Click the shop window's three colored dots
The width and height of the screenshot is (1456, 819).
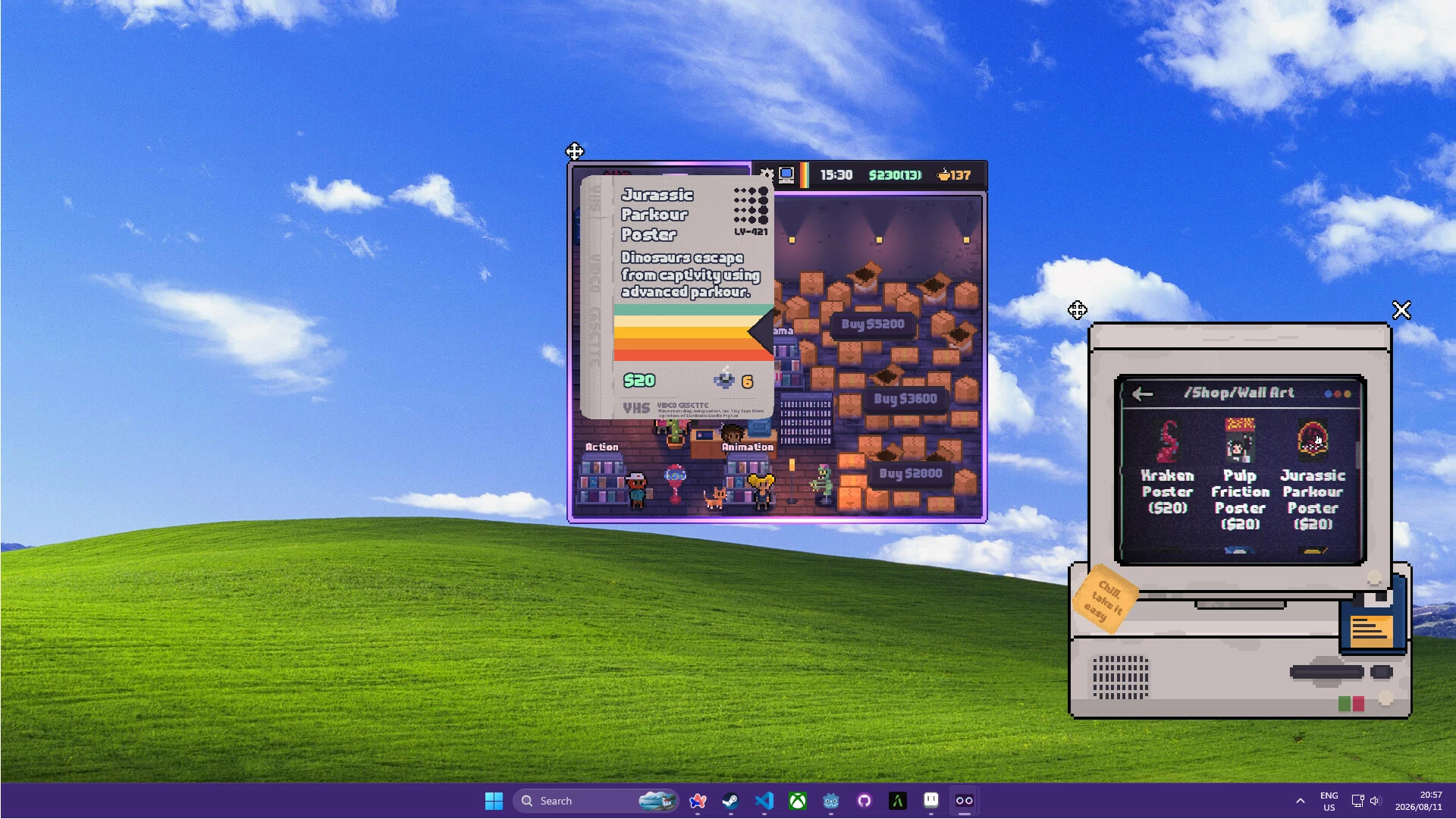click(1338, 394)
